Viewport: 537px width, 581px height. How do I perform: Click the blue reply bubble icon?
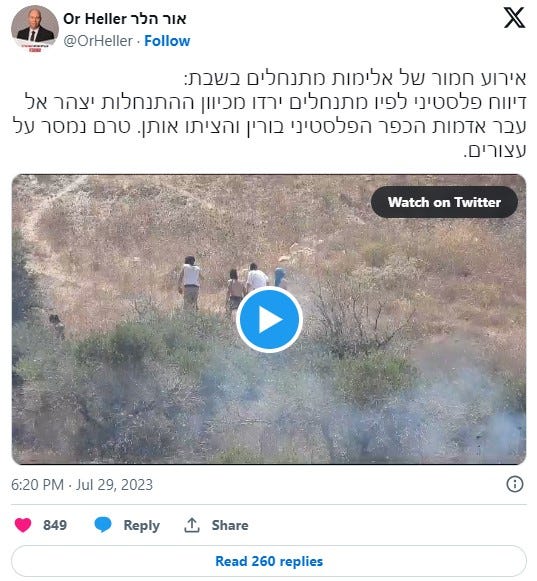click(103, 525)
